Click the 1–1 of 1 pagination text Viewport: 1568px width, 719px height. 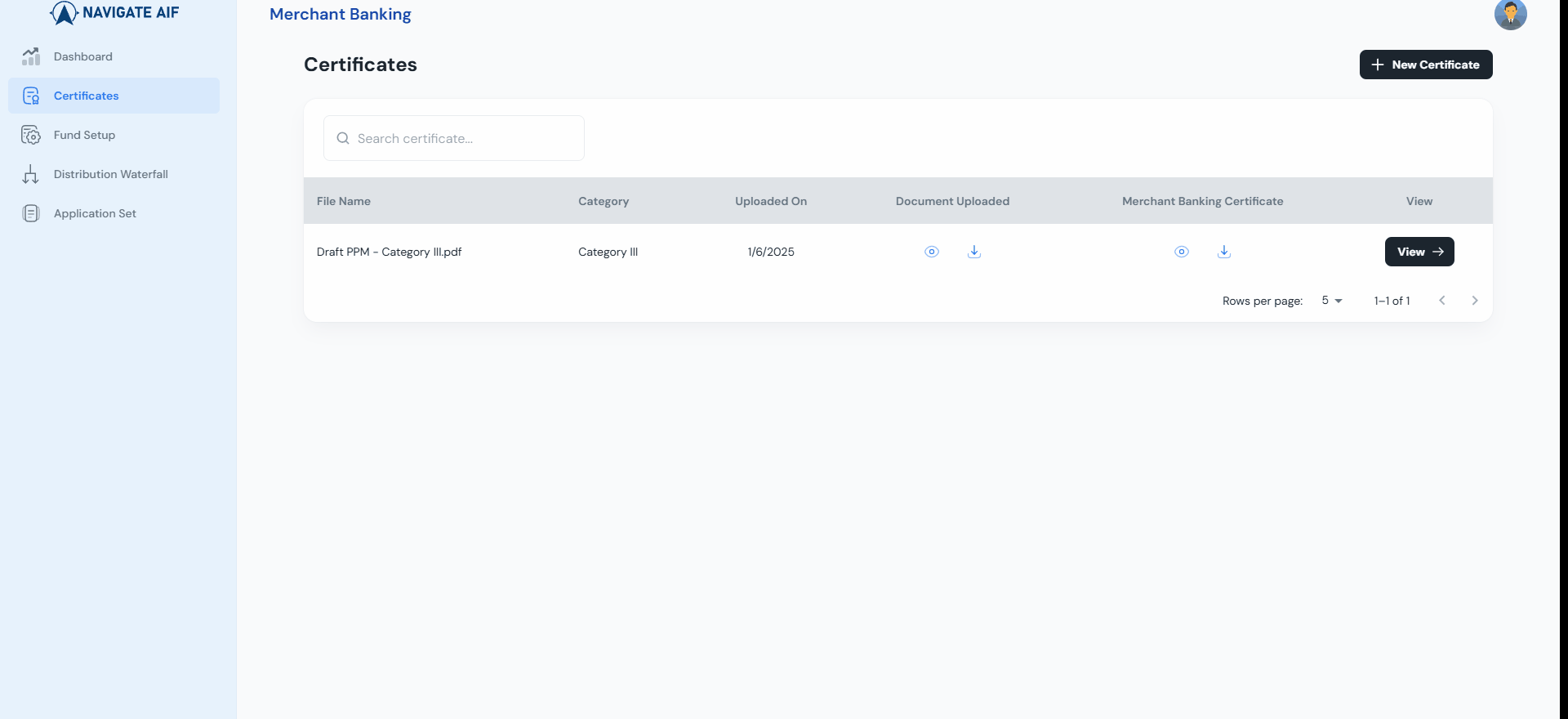click(1392, 301)
